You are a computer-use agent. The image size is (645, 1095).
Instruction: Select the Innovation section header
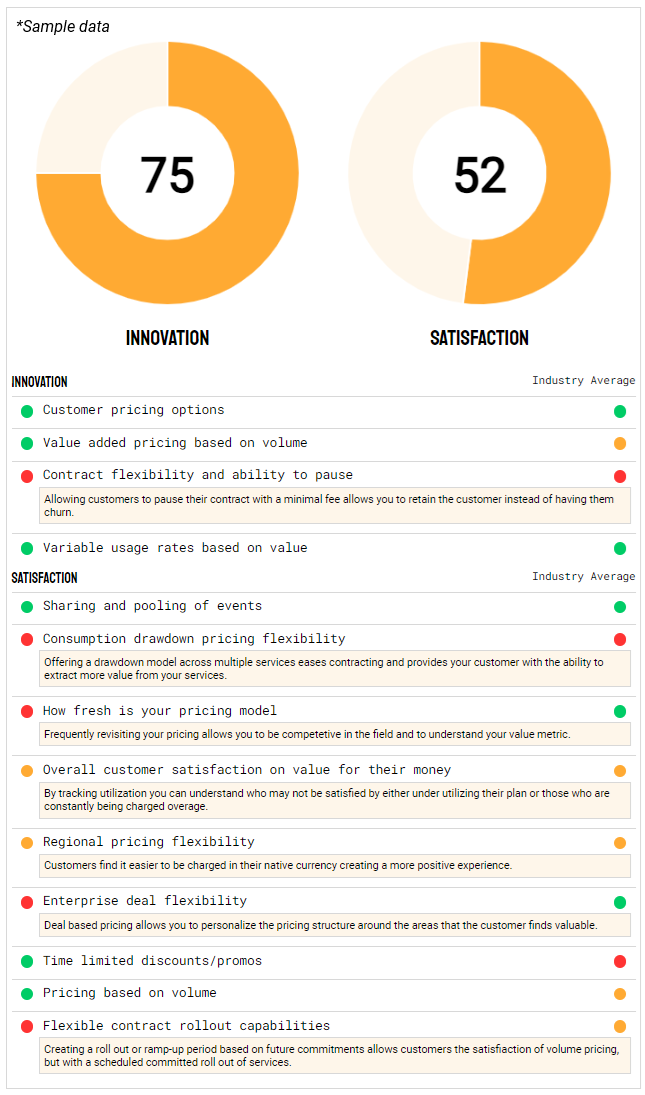pyautogui.click(x=40, y=382)
